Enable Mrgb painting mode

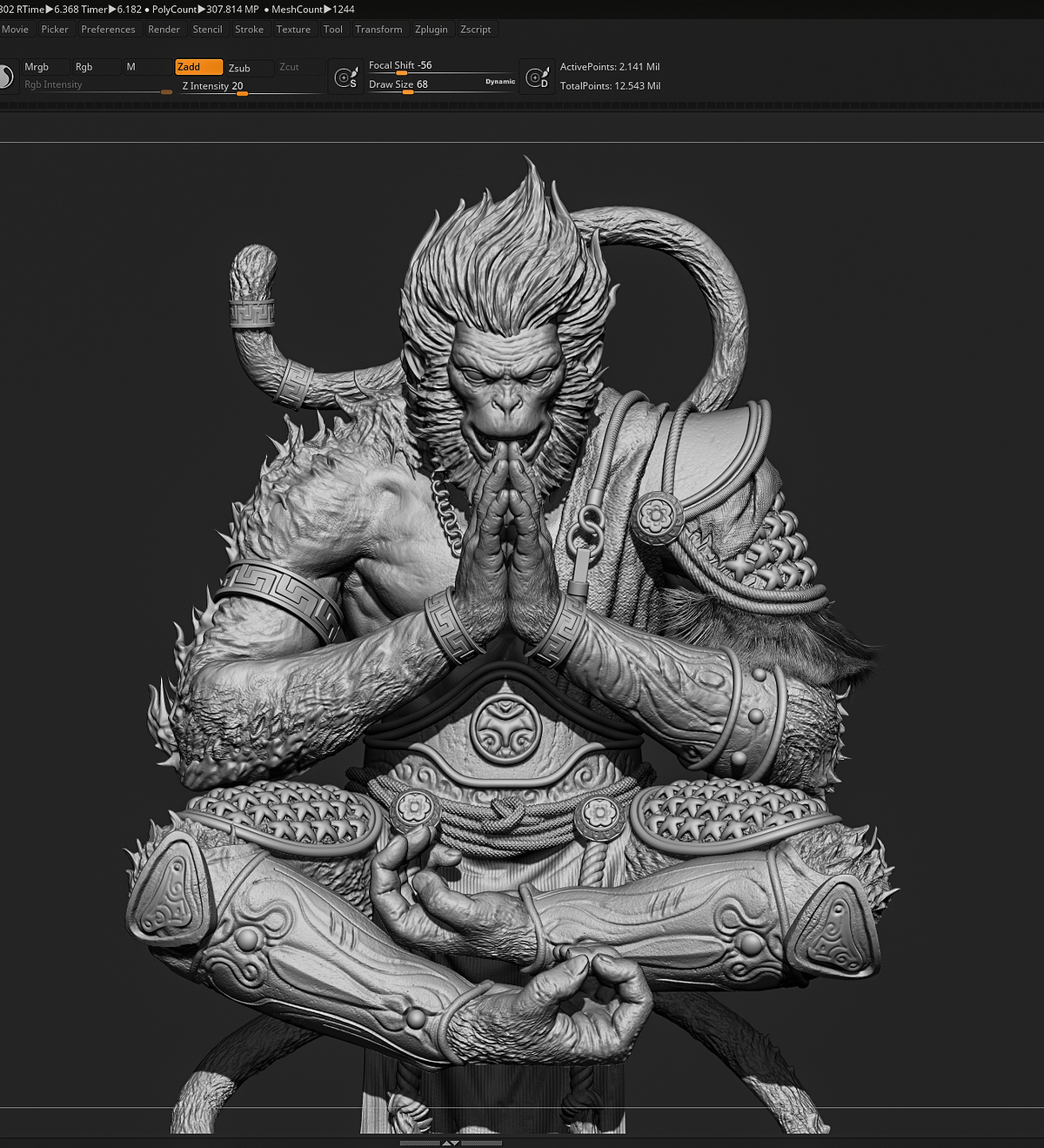[45, 67]
